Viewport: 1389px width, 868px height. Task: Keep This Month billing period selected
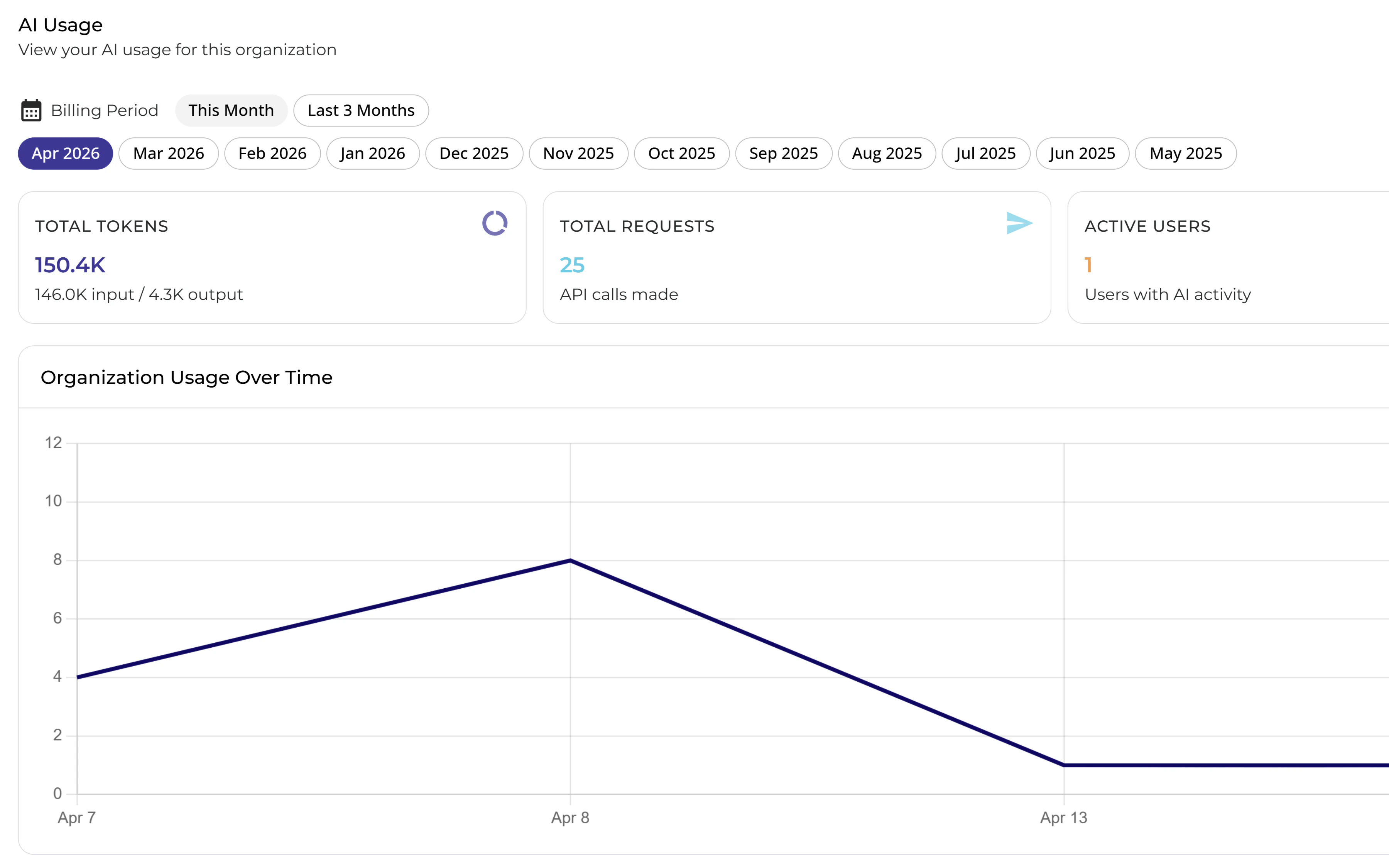[231, 110]
